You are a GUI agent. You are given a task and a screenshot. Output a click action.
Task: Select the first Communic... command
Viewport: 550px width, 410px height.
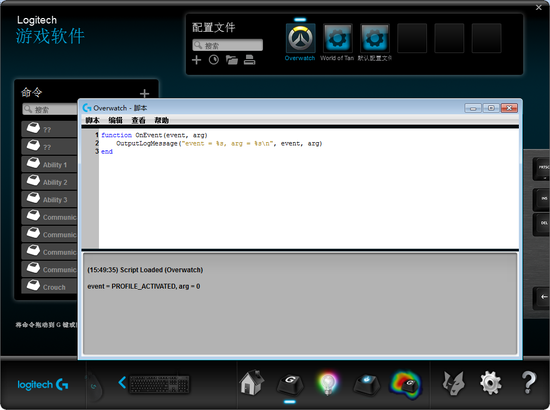click(x=49, y=217)
